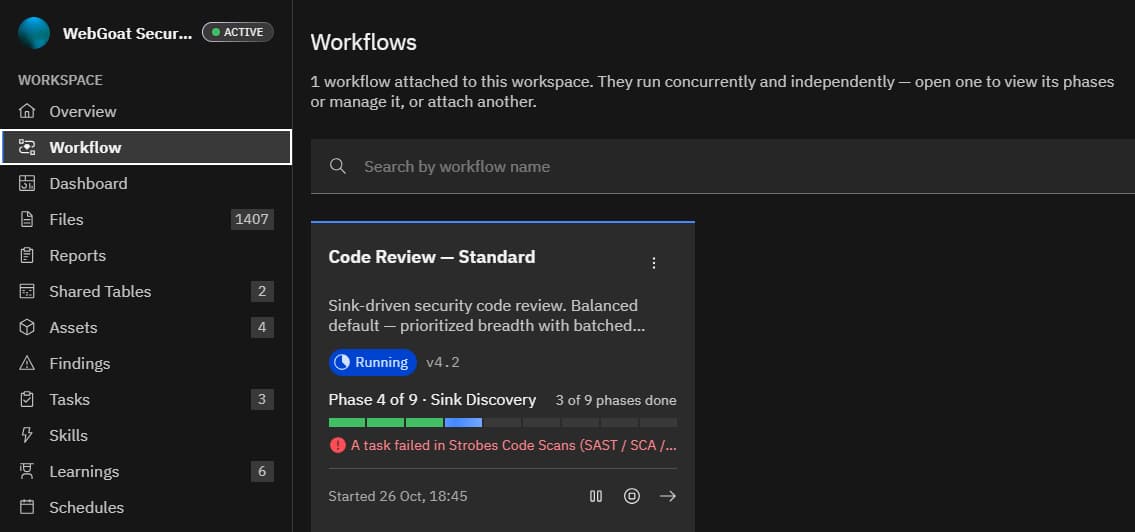
Task: Click the Assets count badge 4
Action: coord(262,328)
